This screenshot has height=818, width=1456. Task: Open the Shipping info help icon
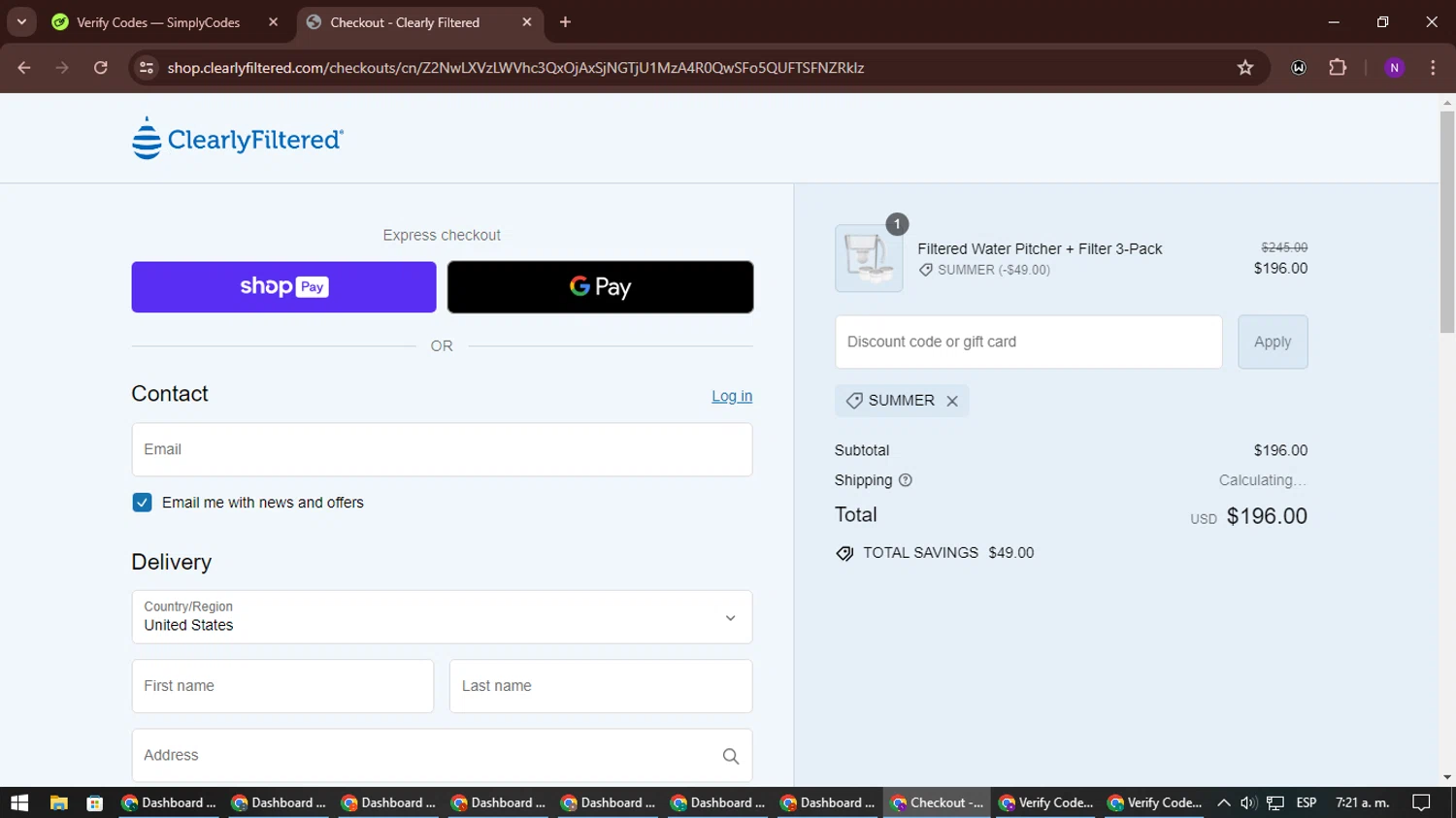click(x=906, y=480)
